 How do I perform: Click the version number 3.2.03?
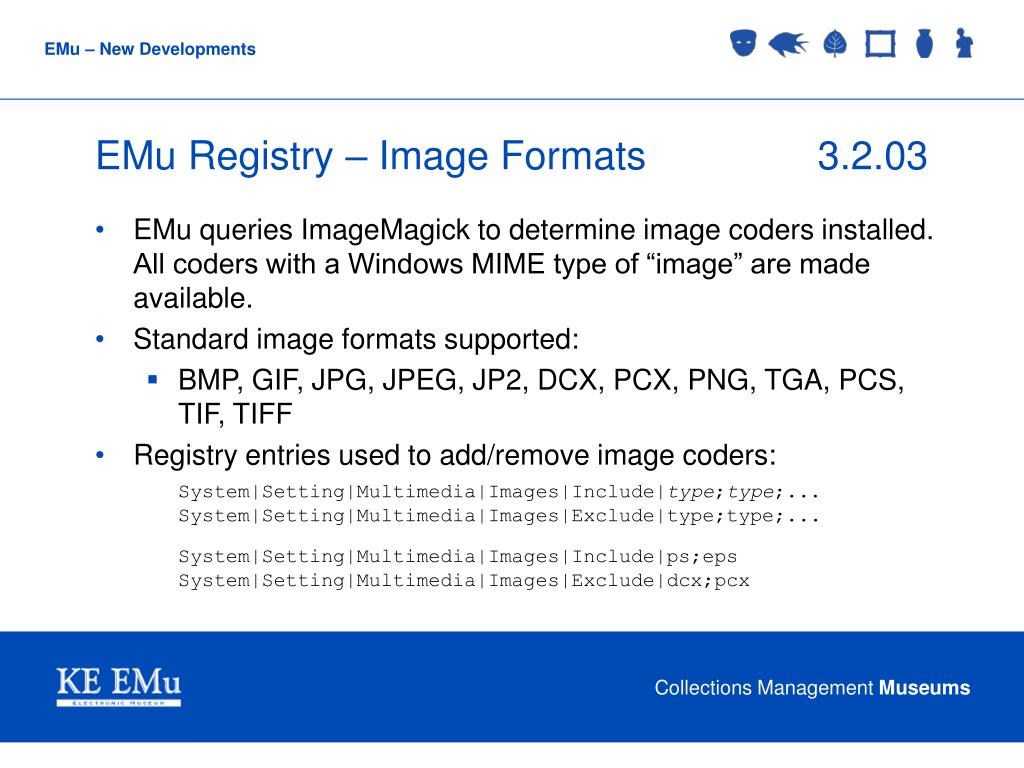pos(872,156)
